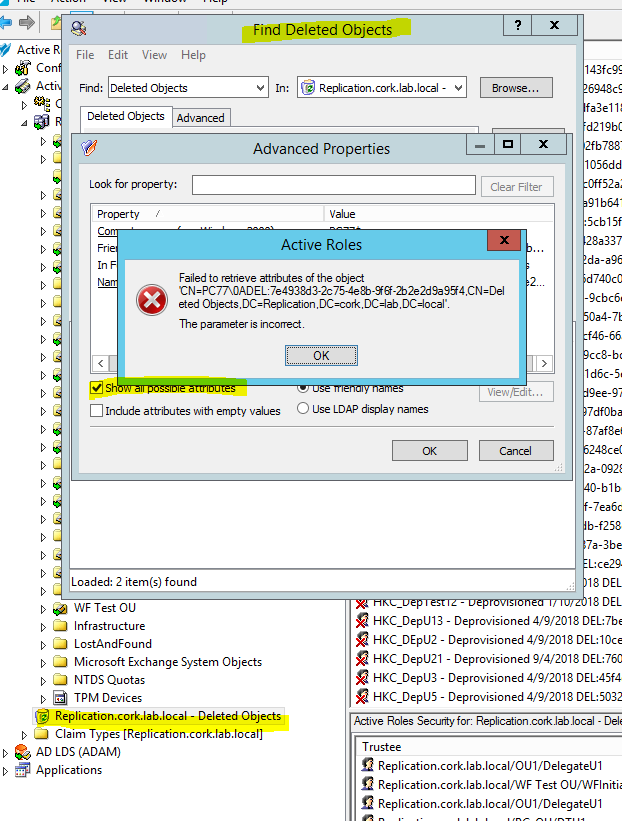This screenshot has height=821, width=622.
Task: Click OK in the Active Roles error dialog
Action: [321, 355]
